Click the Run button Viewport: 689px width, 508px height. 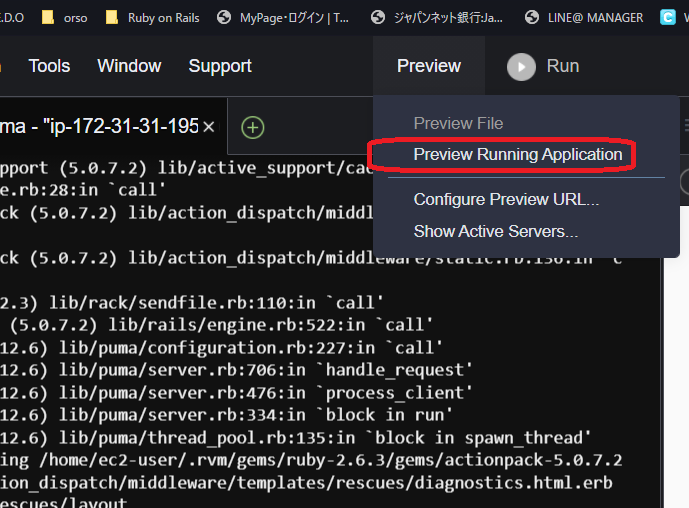[543, 66]
